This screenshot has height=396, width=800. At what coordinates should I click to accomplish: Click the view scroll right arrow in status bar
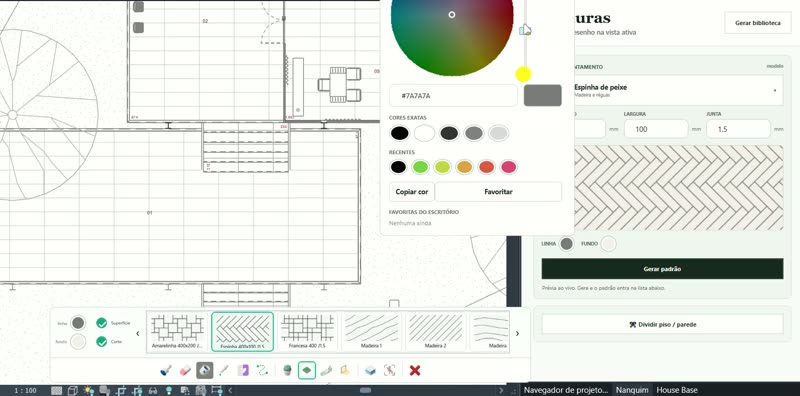pos(501,390)
